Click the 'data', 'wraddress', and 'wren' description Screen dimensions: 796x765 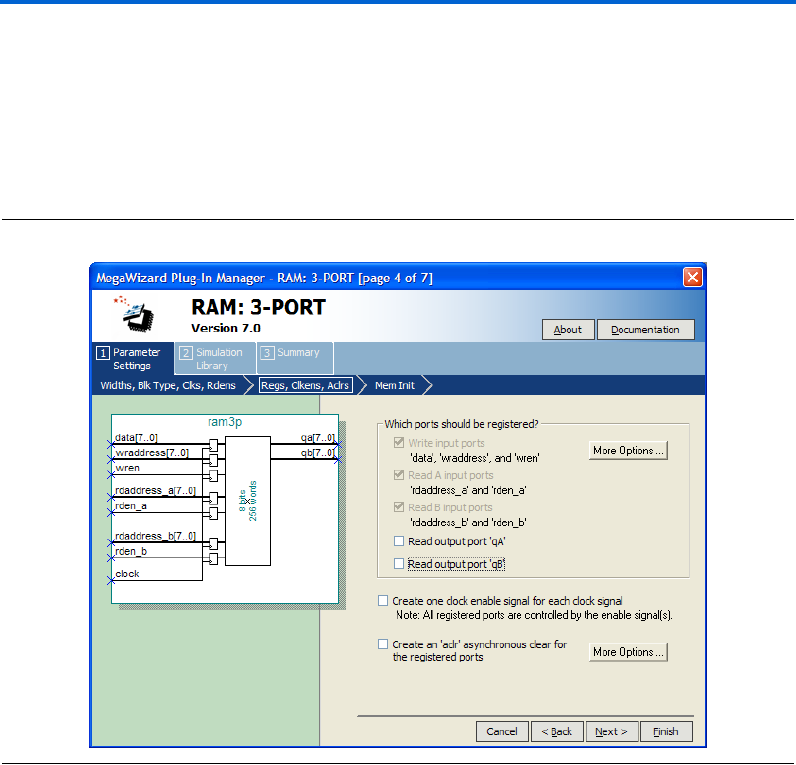pyautogui.click(x=475, y=458)
